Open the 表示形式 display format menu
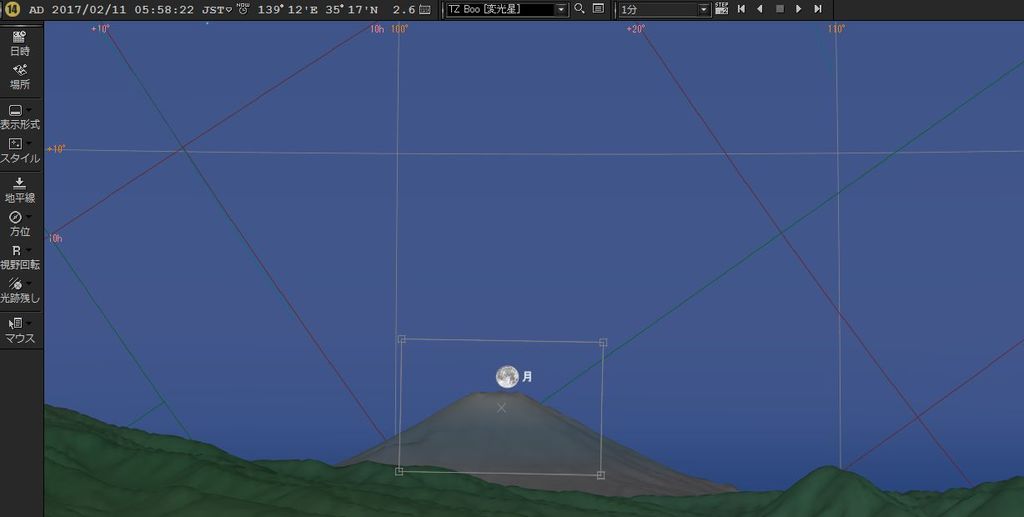 click(x=20, y=116)
